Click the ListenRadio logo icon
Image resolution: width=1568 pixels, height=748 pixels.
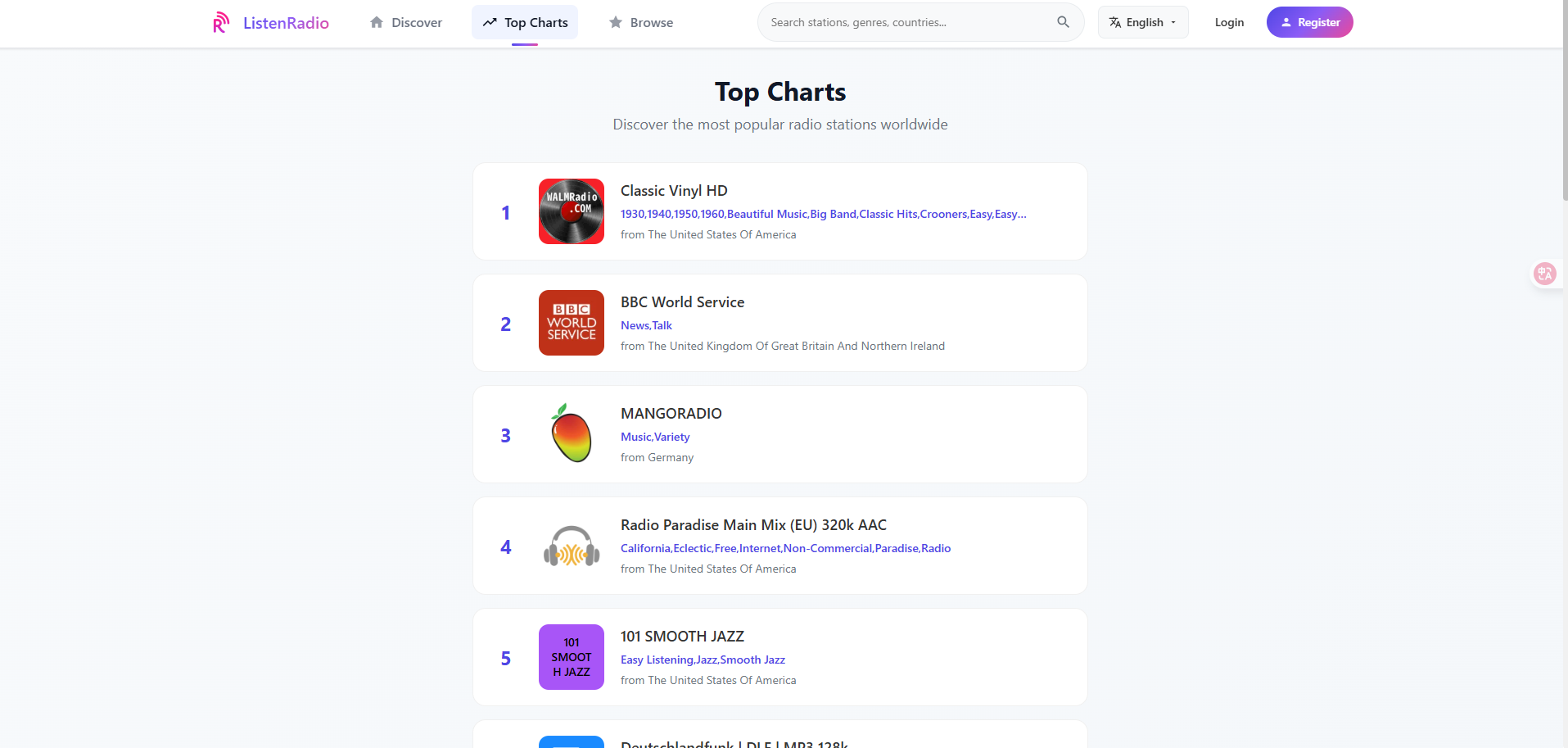pyautogui.click(x=221, y=22)
